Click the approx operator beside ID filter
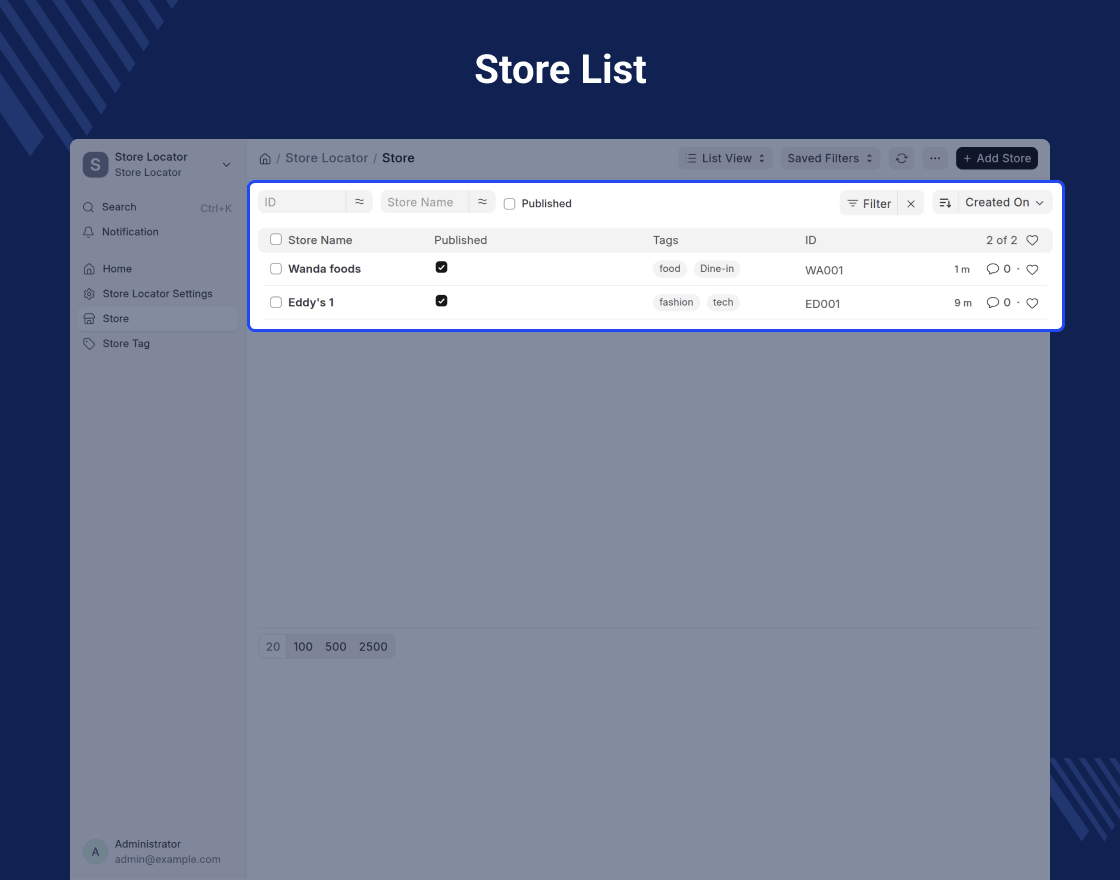The image size is (1120, 880). [x=359, y=202]
